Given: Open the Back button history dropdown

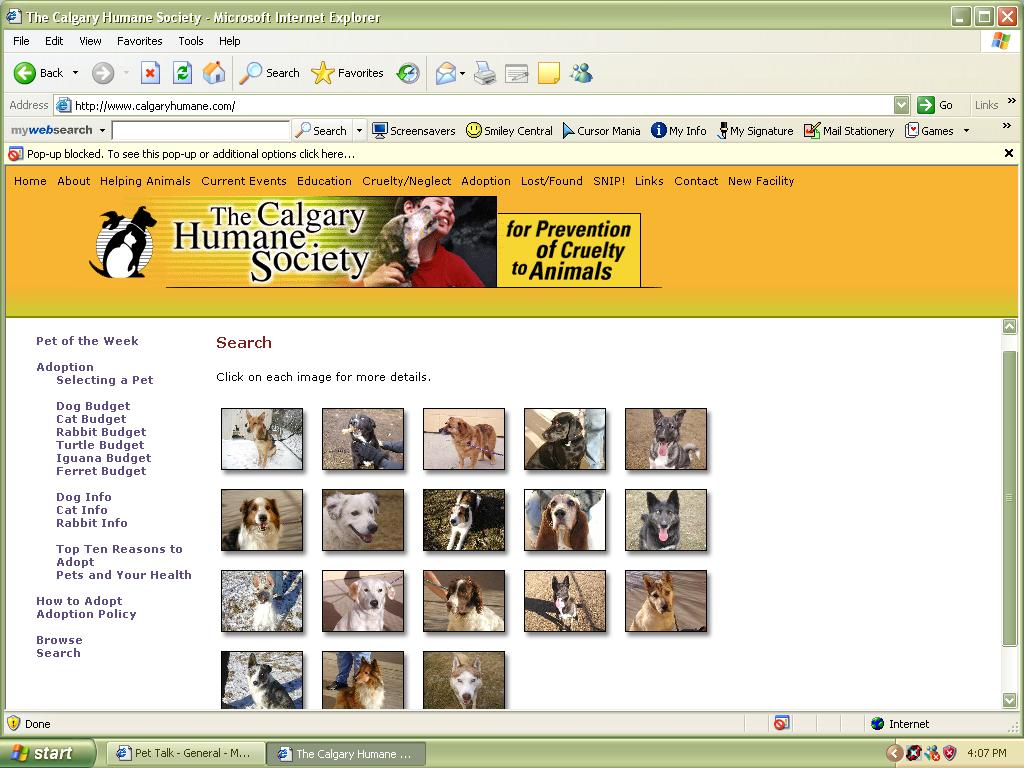Looking at the screenshot, I should click(x=75, y=73).
